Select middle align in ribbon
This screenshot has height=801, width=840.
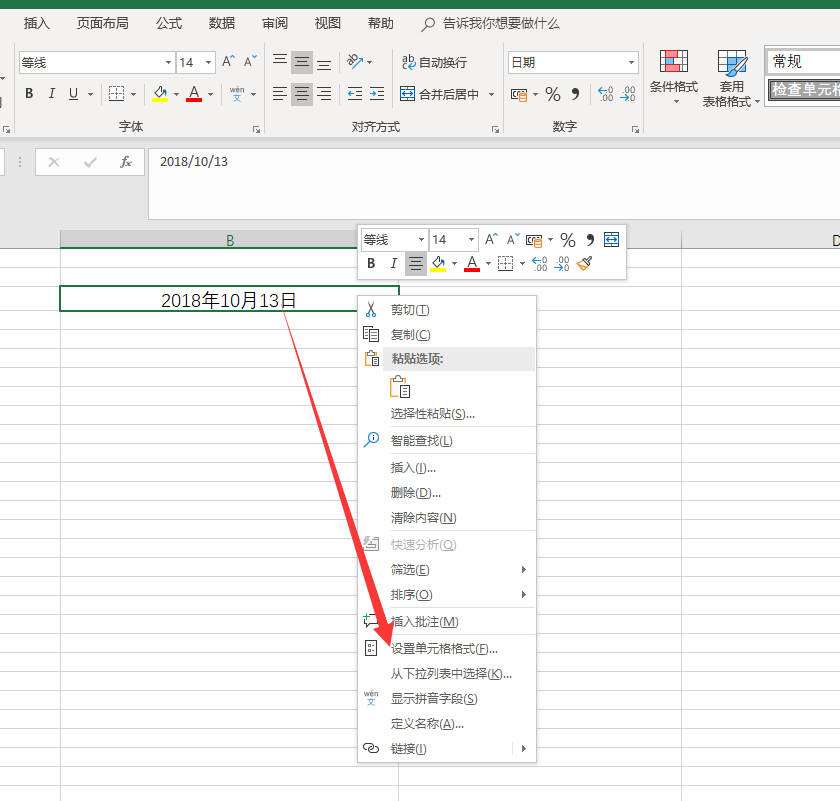[x=302, y=62]
